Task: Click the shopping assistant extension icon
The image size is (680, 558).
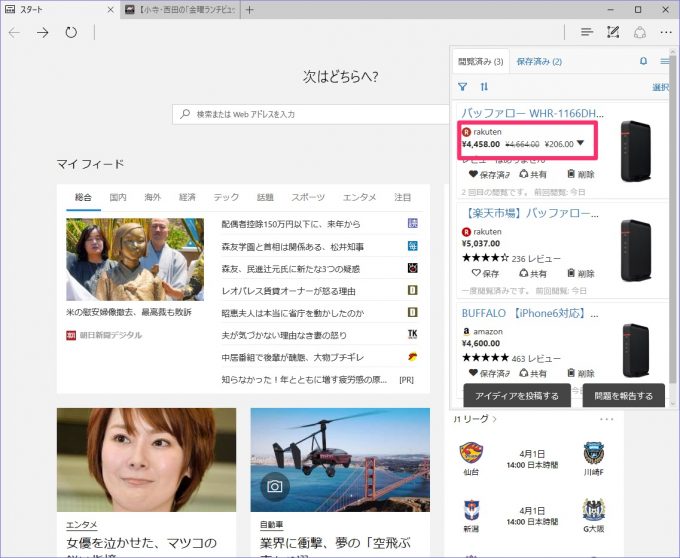Action: [x=640, y=33]
